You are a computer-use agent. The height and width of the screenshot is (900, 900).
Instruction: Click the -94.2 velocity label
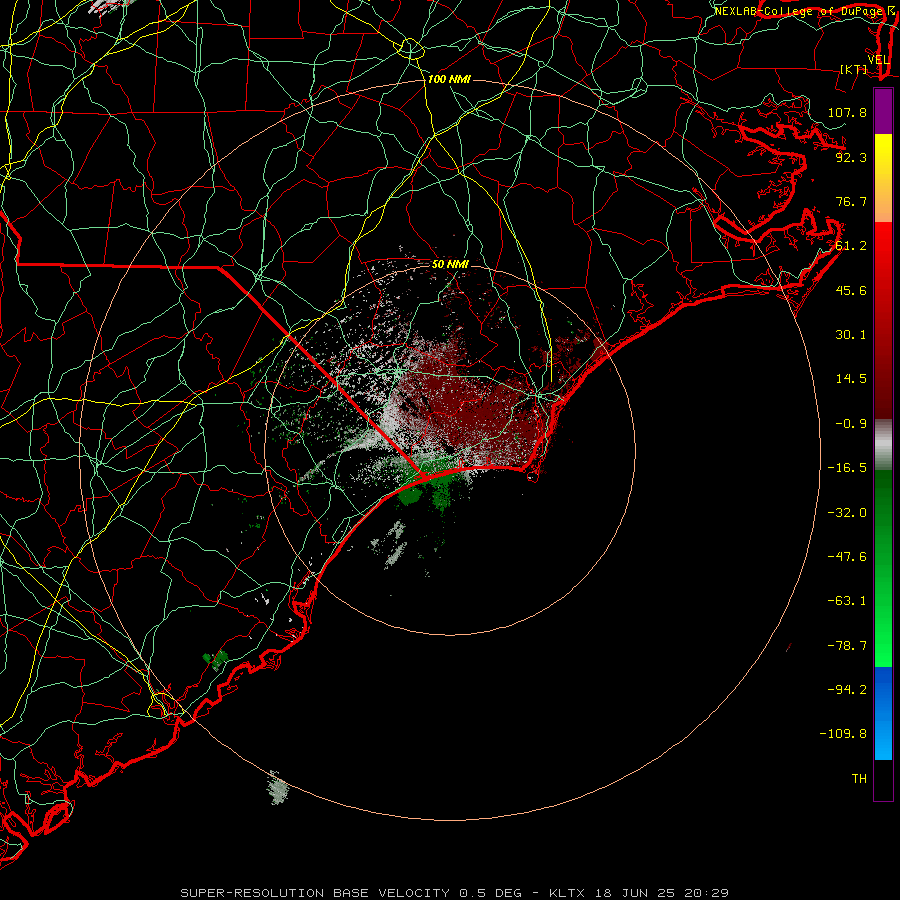847,690
